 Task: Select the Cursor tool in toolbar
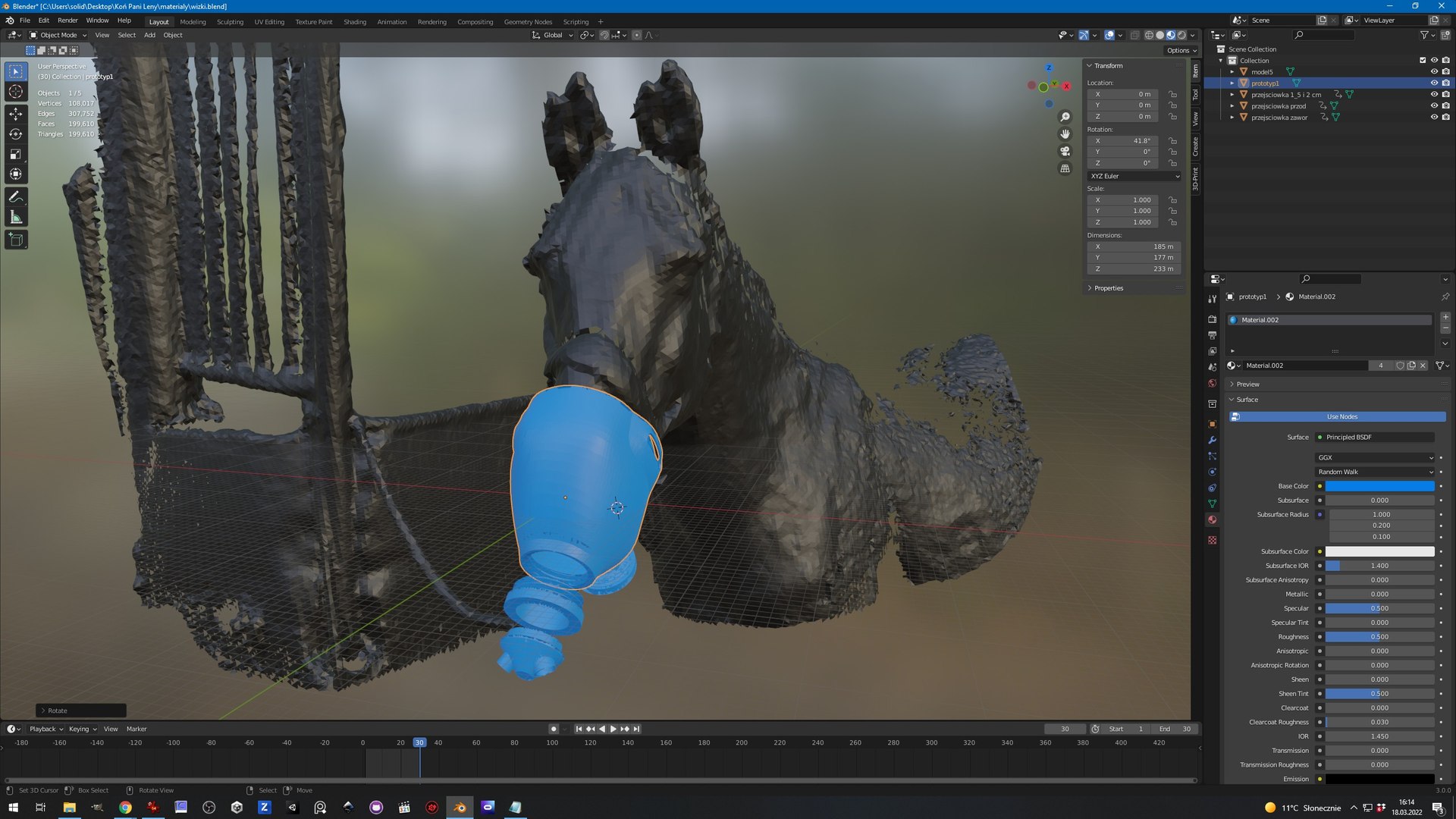click(x=16, y=92)
